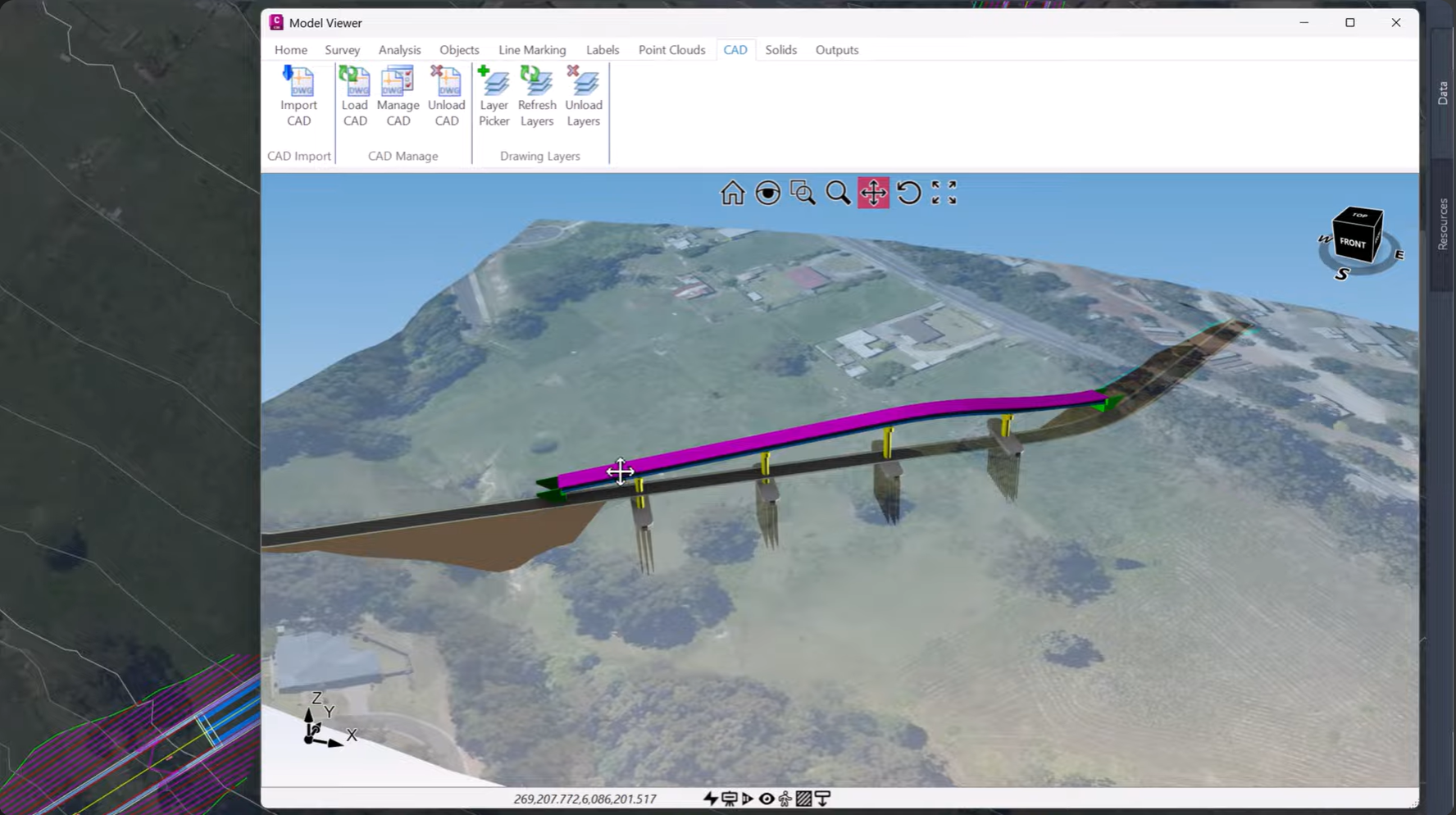This screenshot has width=1456, height=815.
Task: Zoom to extents with the expand icon
Action: tap(944, 193)
